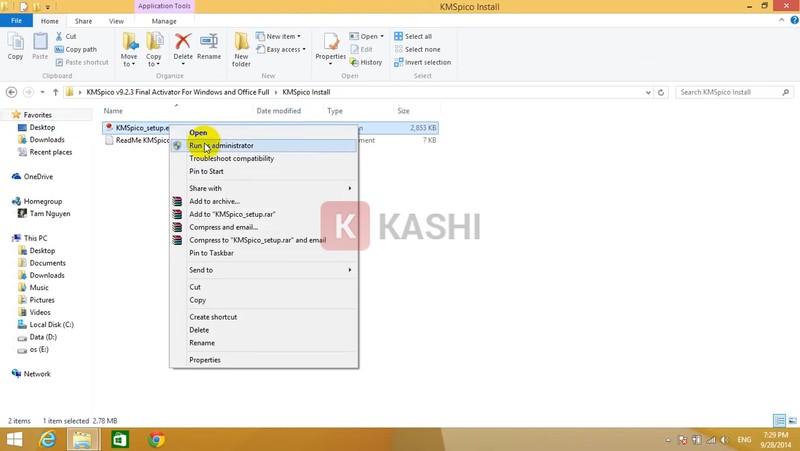Click the History ribbon button
The width and height of the screenshot is (800, 451).
366,62
